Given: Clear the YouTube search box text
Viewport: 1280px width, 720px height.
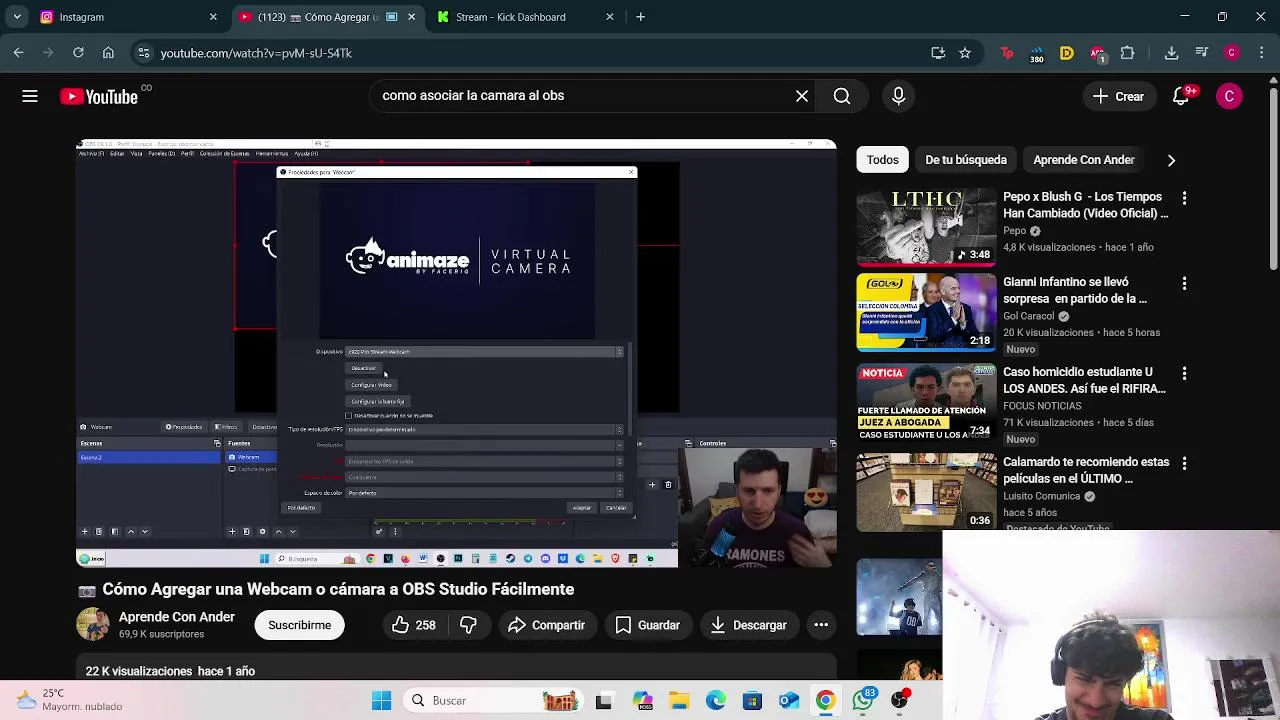Looking at the screenshot, I should 802,96.
